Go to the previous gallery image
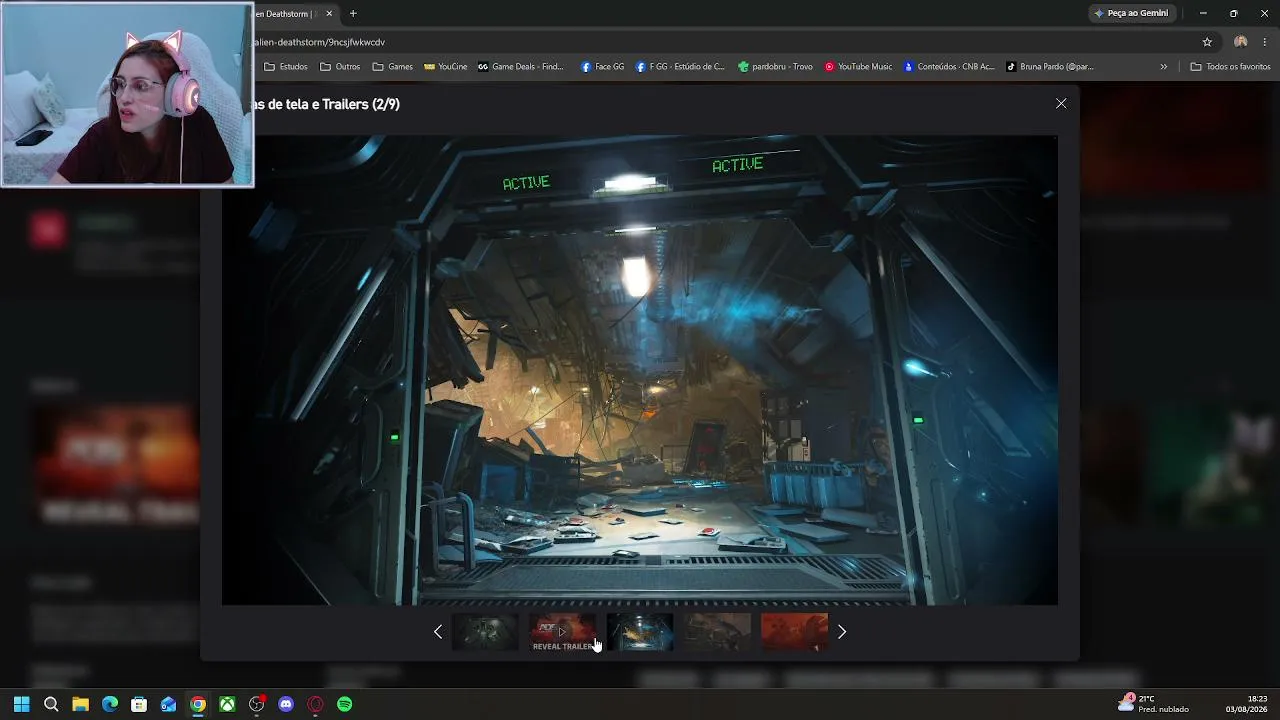The height and width of the screenshot is (720, 1280). pyautogui.click(x=438, y=631)
